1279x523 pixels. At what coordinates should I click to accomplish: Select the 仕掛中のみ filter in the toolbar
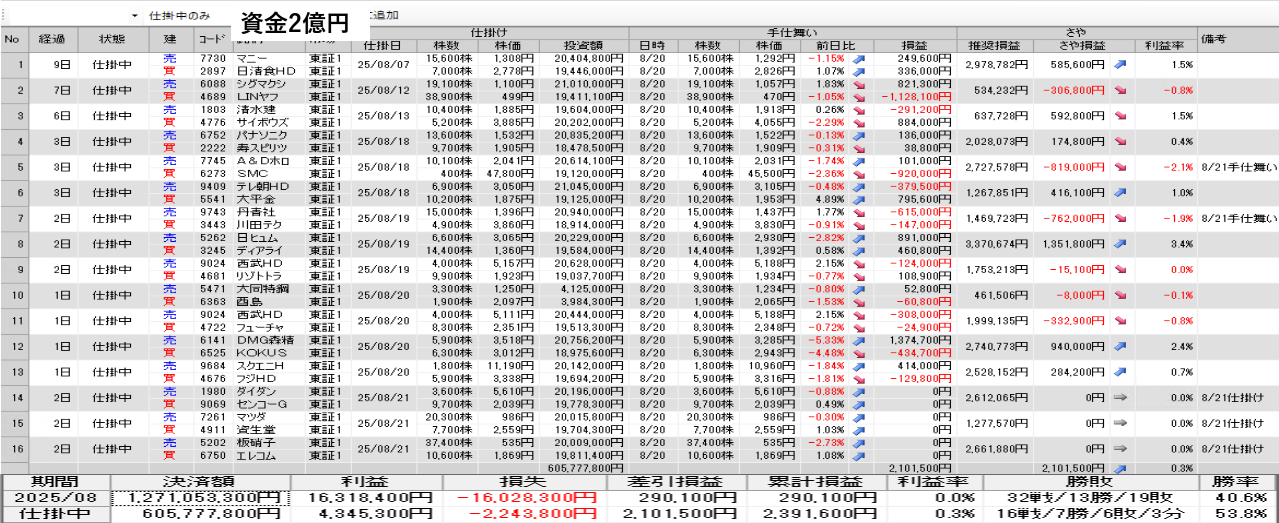click(179, 17)
